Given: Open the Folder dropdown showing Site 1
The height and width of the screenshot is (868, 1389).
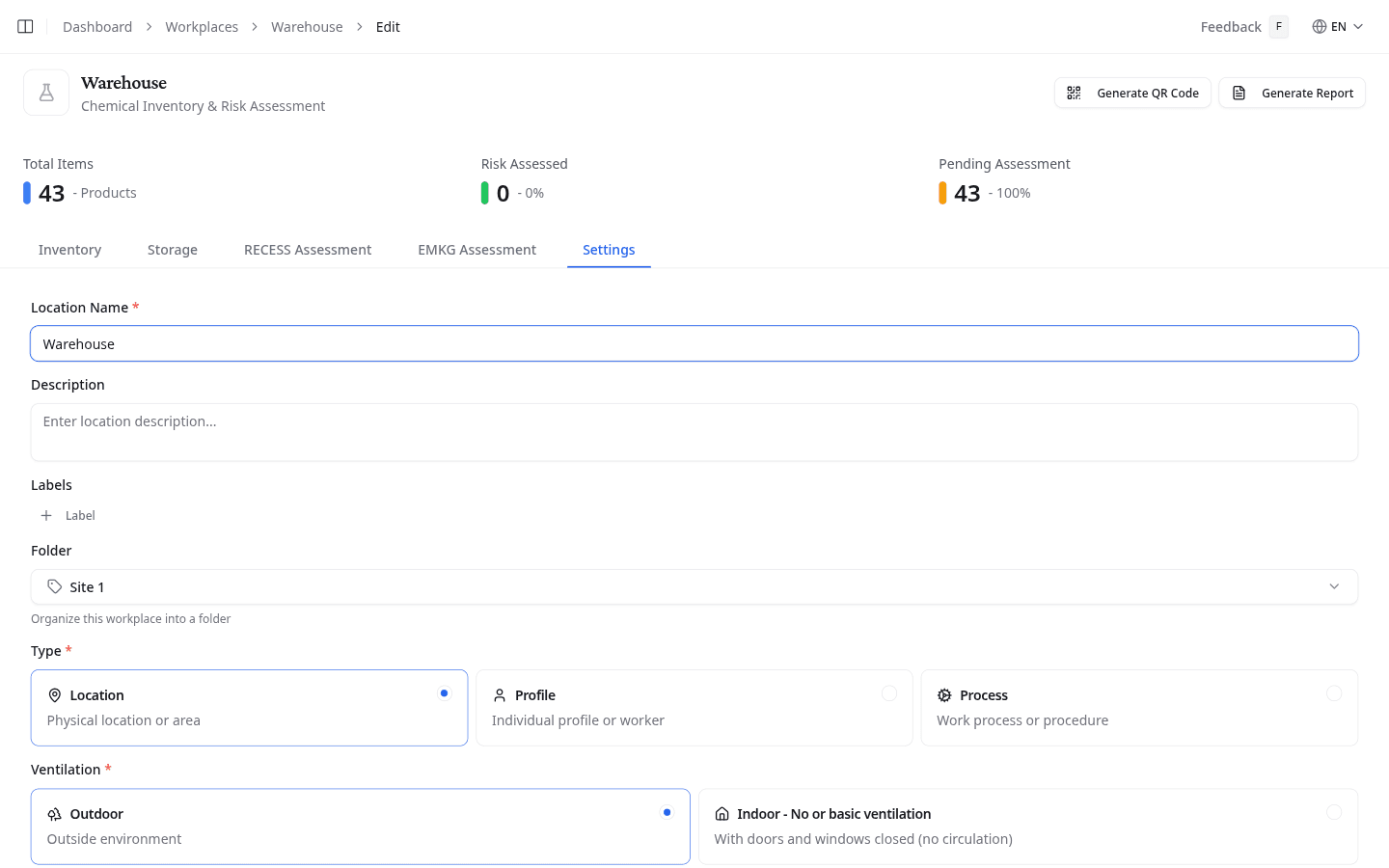Looking at the screenshot, I should tap(694, 586).
